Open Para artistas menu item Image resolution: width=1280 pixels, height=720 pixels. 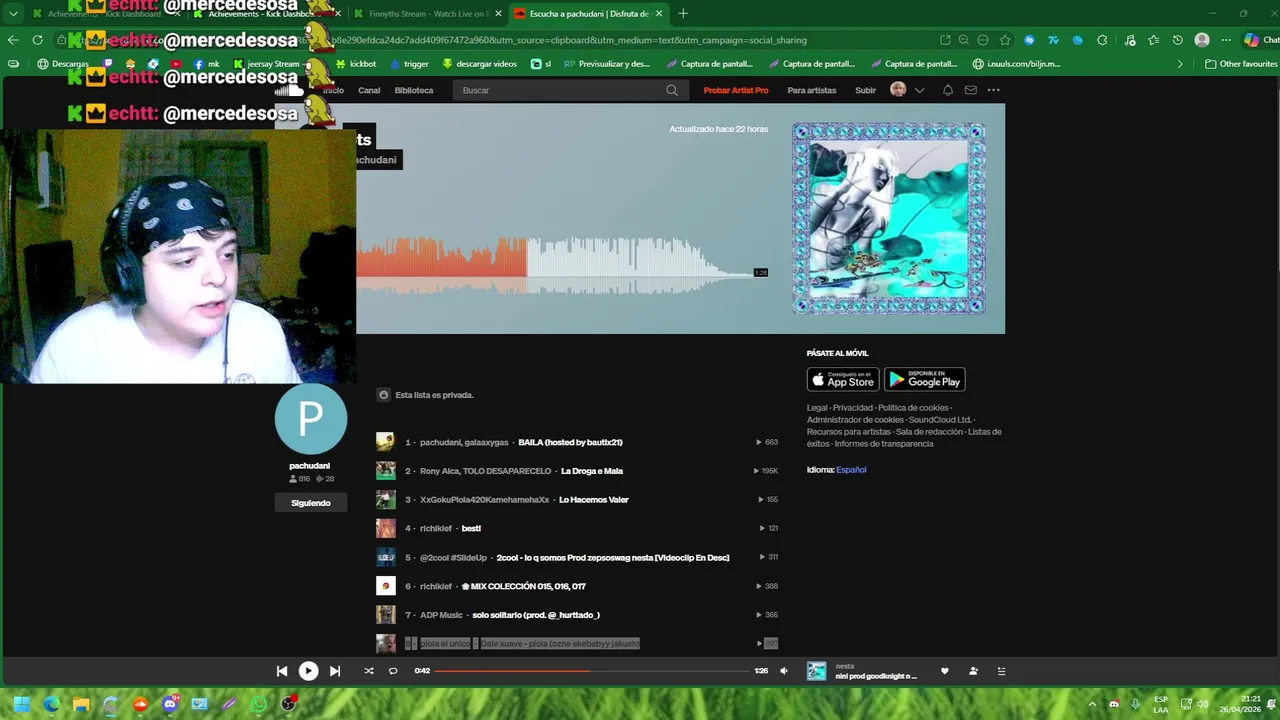tap(812, 90)
